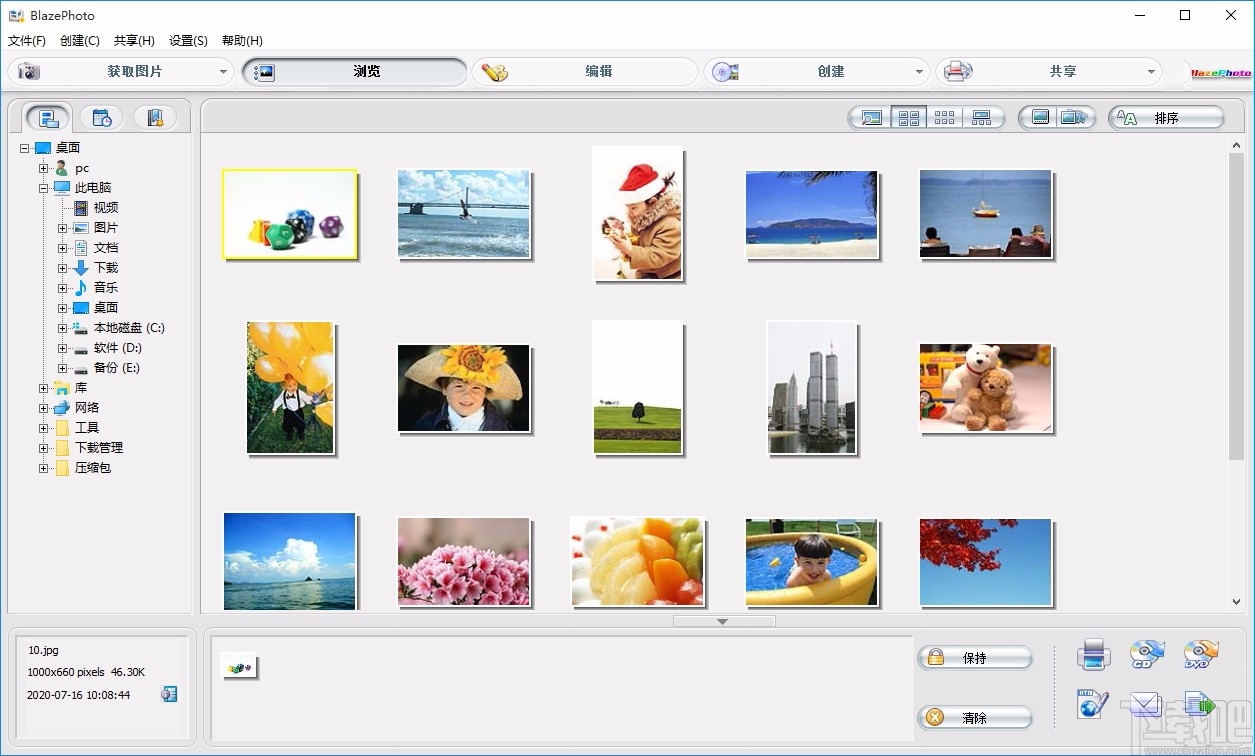This screenshot has width=1255, height=756.
Task: Open the 设置(S) menu
Action: [187, 40]
